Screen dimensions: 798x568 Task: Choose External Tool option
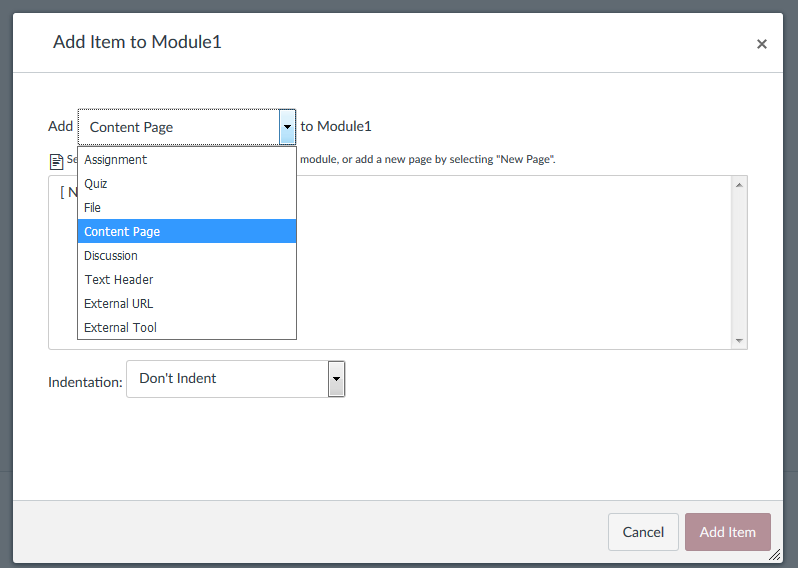[121, 328]
